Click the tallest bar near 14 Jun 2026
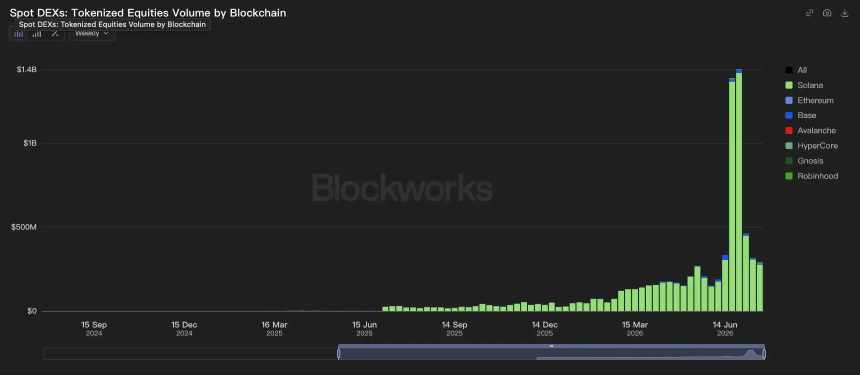860x375 pixels. (x=739, y=191)
